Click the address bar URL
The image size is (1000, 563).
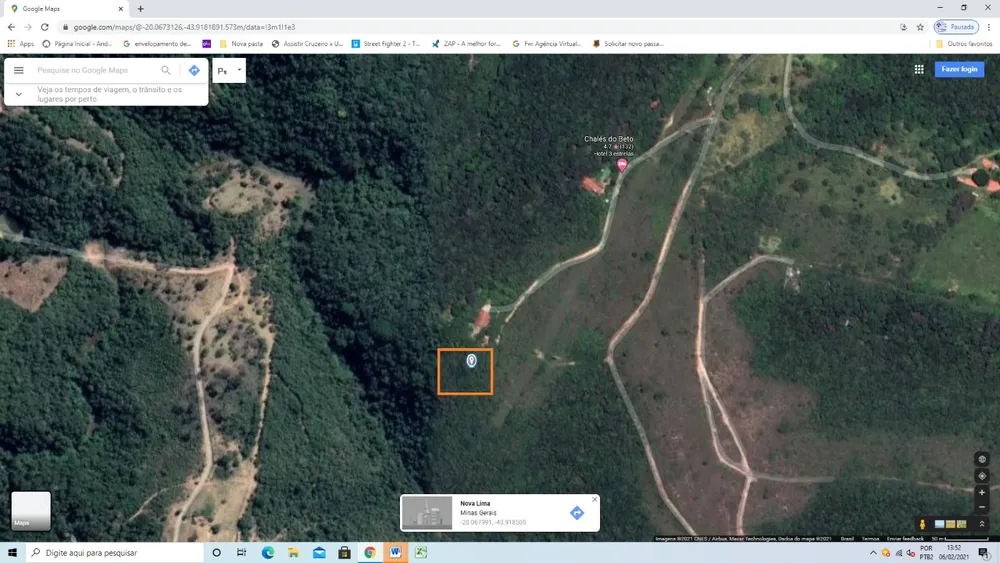click(184, 27)
